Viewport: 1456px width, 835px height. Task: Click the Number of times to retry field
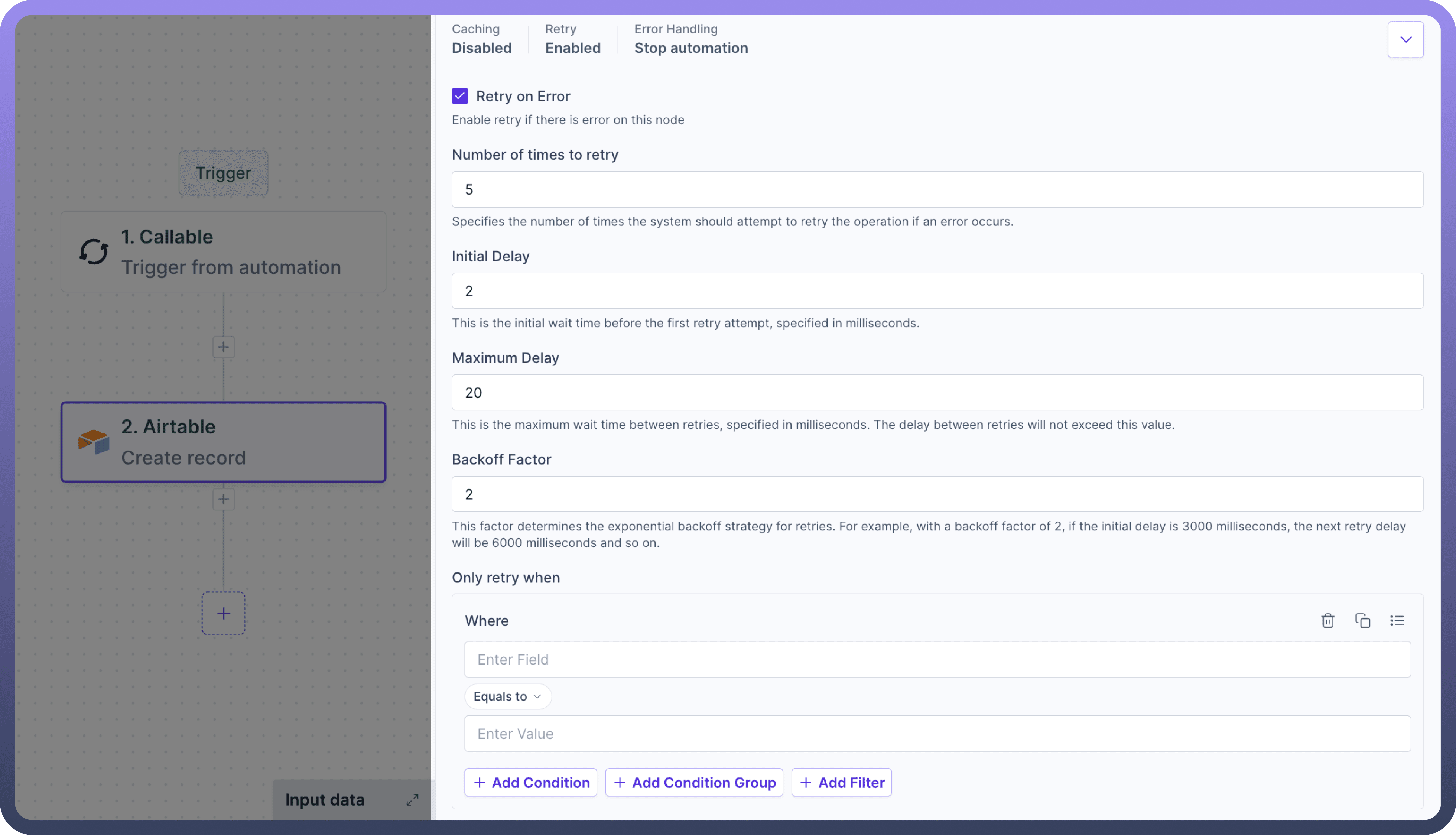937,189
